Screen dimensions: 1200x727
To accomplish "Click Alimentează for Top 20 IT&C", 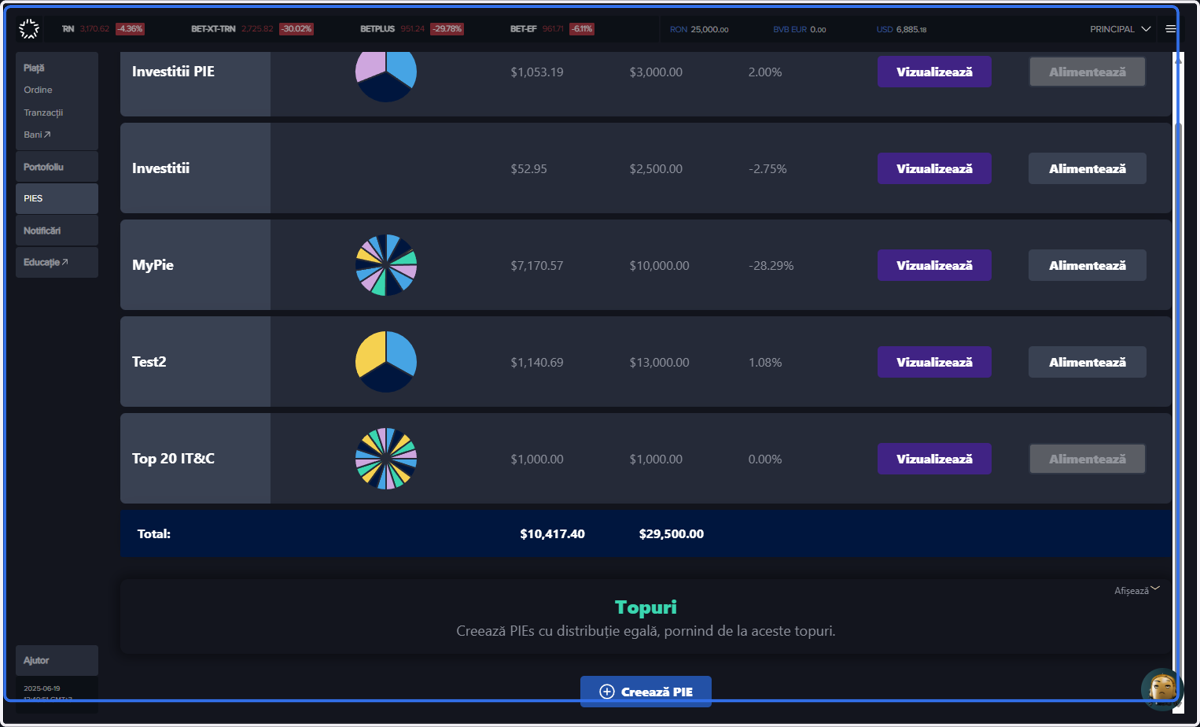I will click(1087, 459).
